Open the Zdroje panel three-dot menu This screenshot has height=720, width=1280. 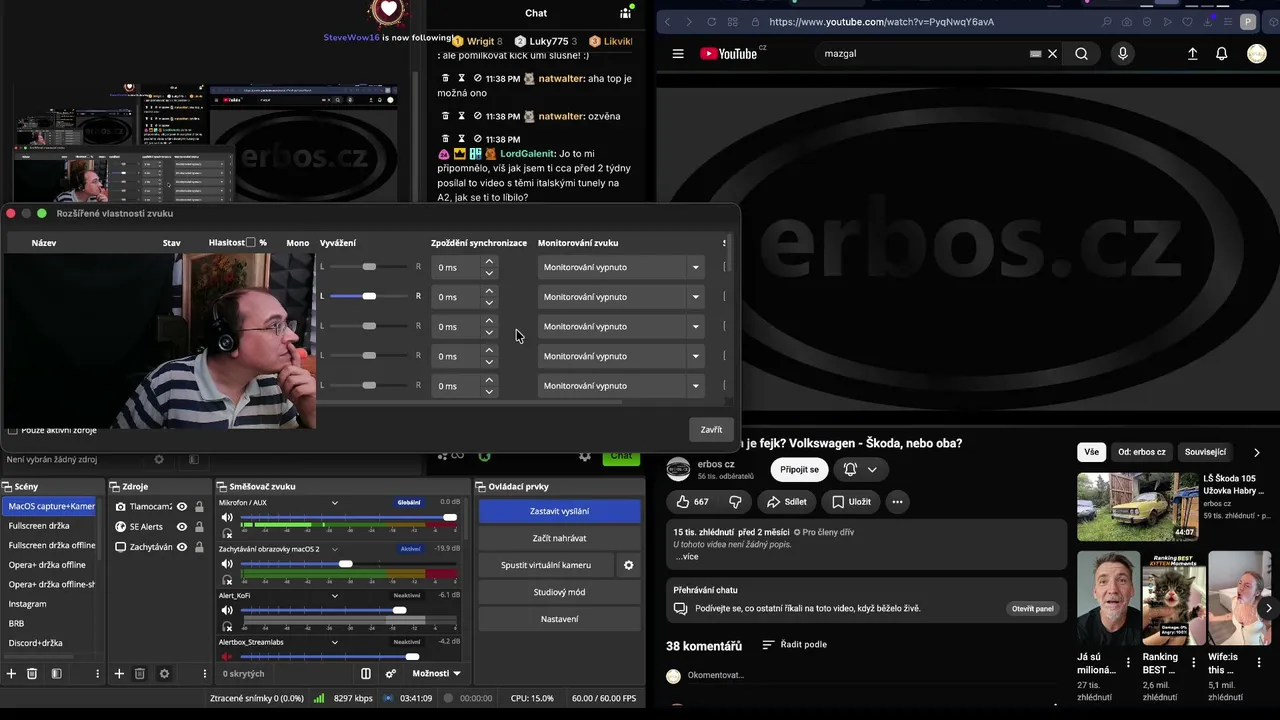coord(204,674)
